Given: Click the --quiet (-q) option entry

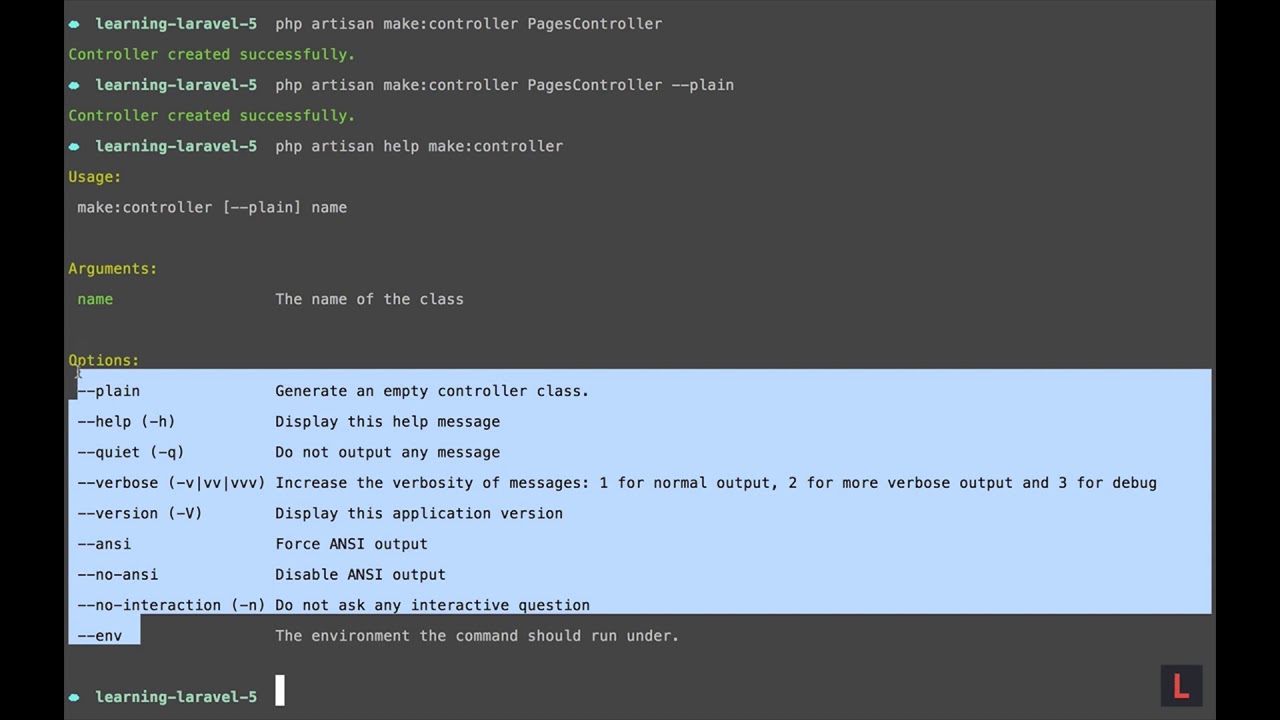Looking at the screenshot, I should point(131,452).
